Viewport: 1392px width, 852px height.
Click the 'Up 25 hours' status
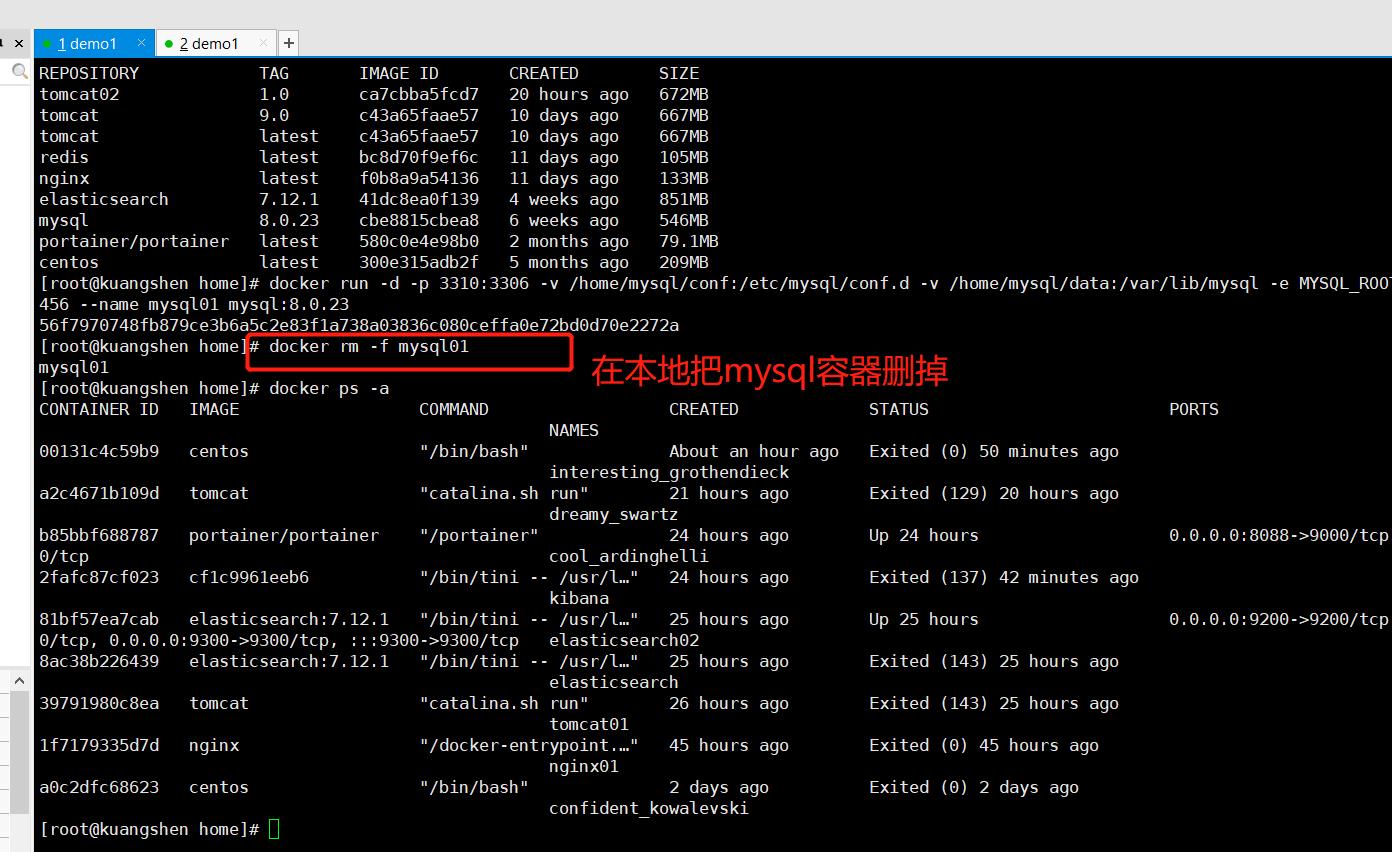(924, 619)
